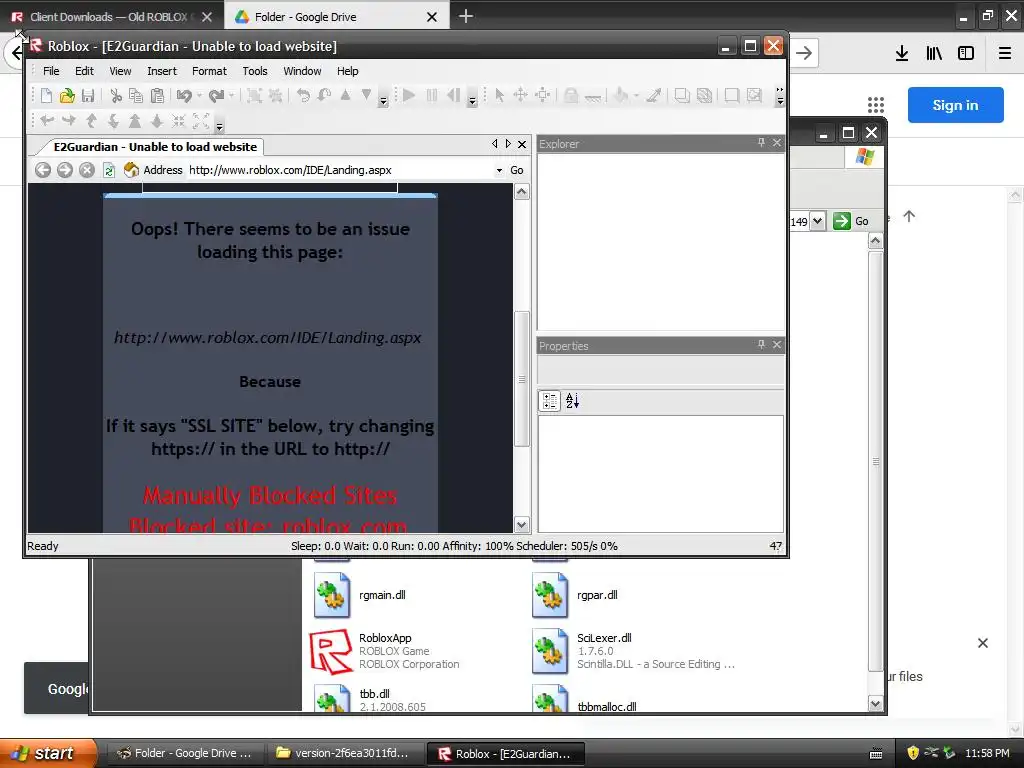Open Firefox library books icon
This screenshot has height=768, width=1024.
coord(934,53)
